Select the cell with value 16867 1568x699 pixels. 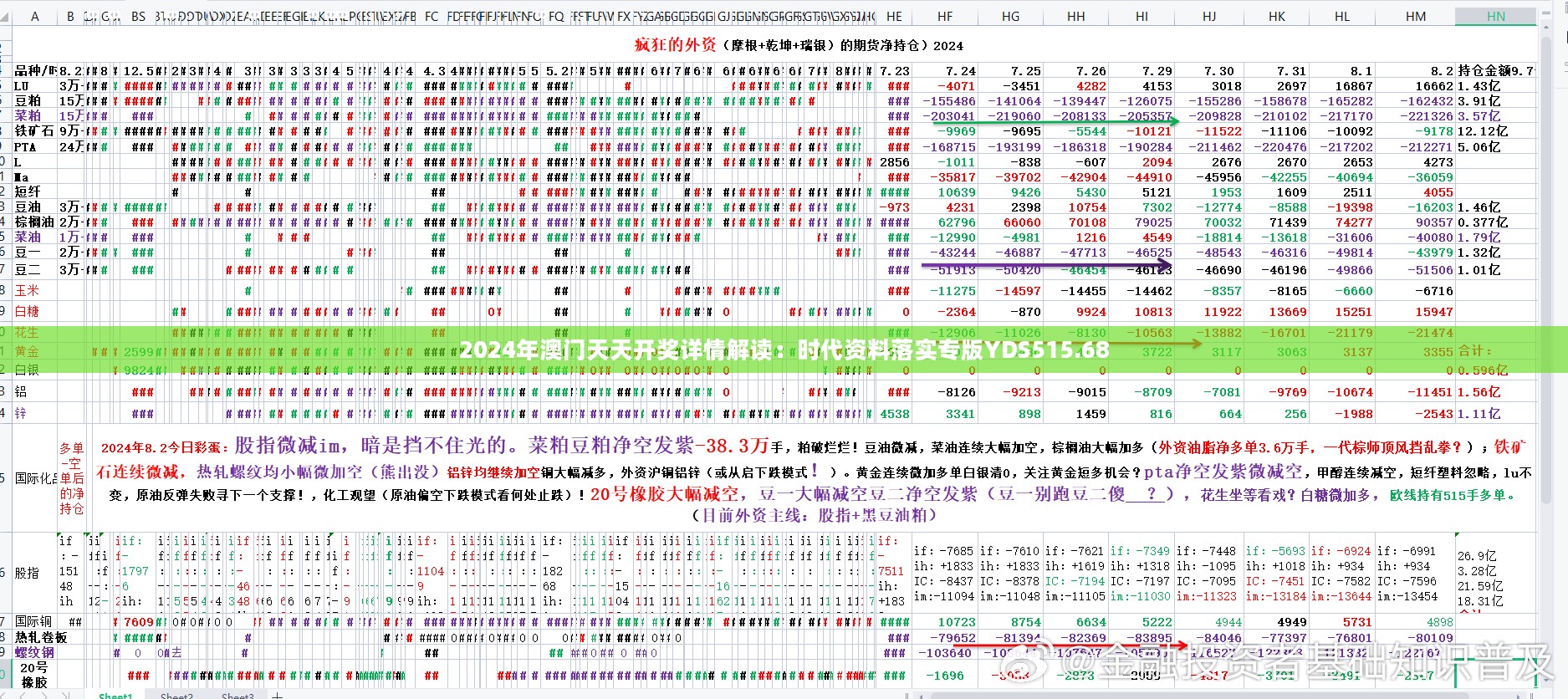(x=1342, y=86)
